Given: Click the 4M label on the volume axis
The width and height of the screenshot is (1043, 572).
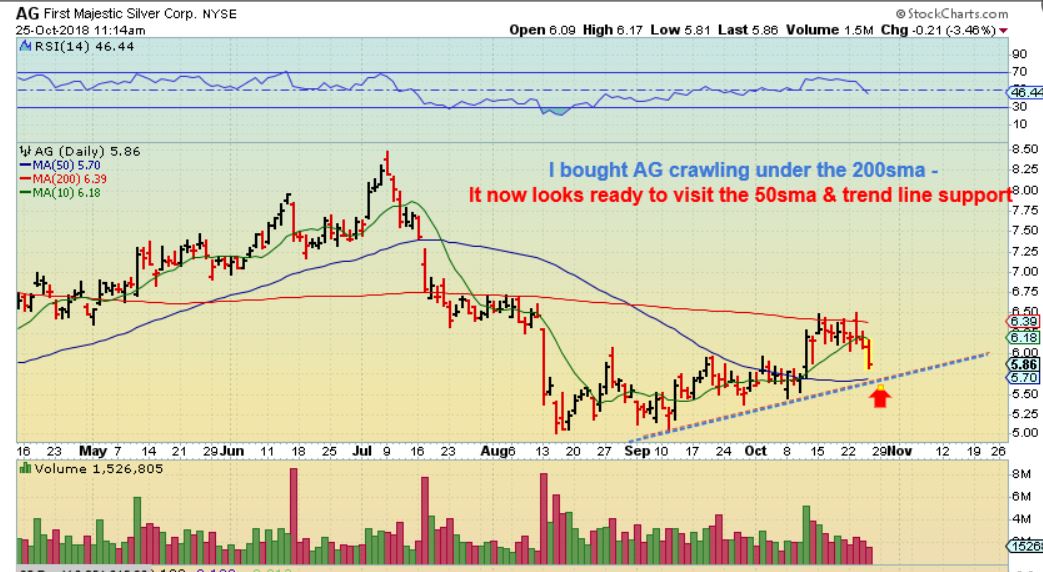Looking at the screenshot, I should (x=1021, y=518).
